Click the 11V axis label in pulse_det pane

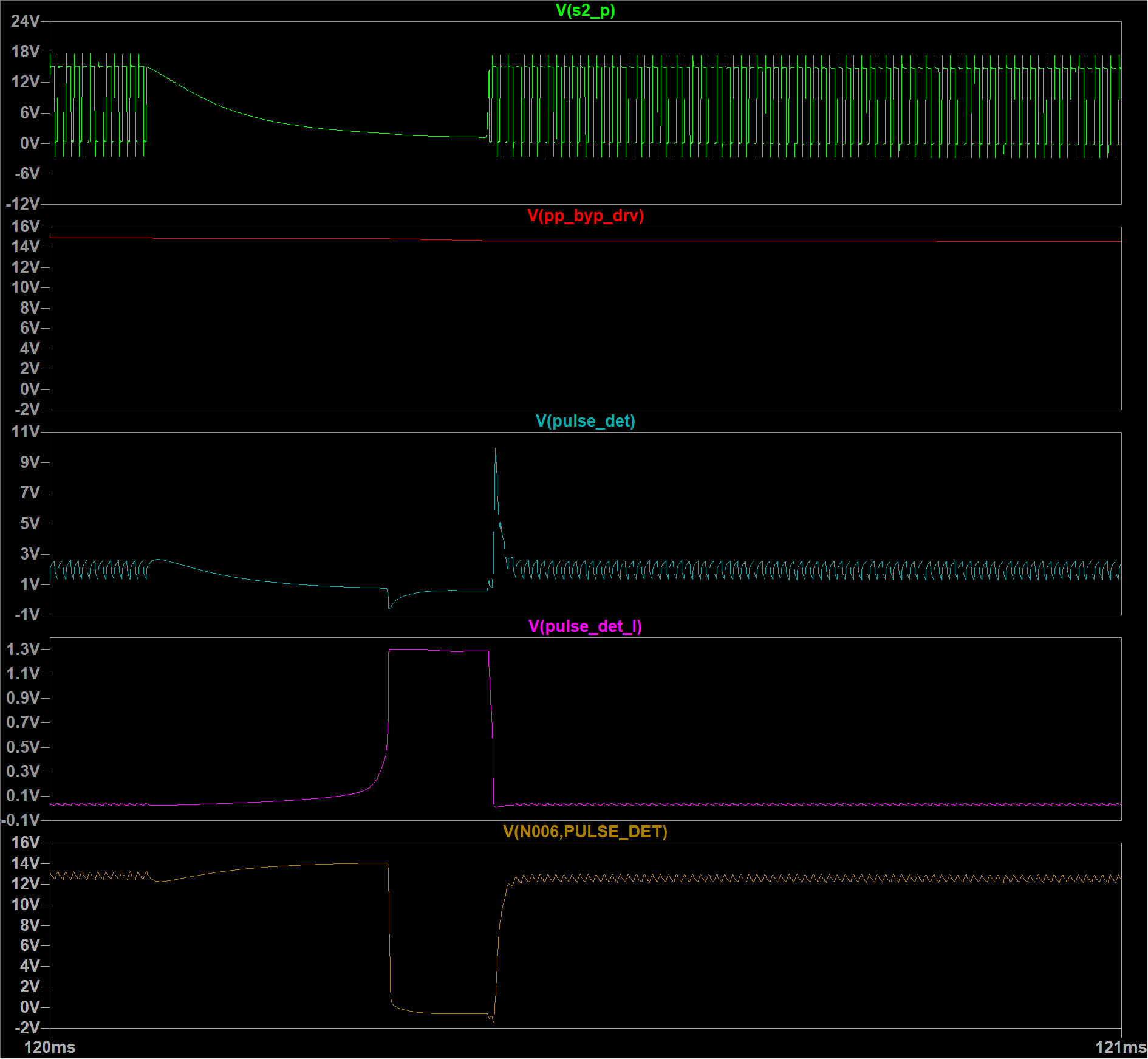(26, 432)
